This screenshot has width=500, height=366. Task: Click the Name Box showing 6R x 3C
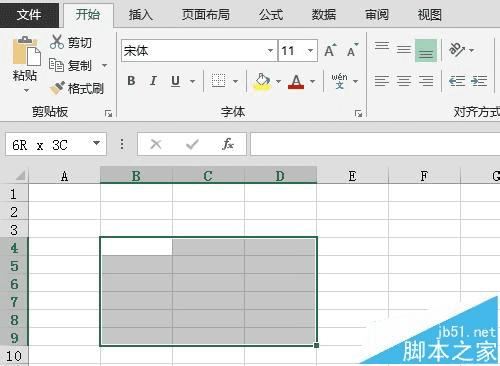coord(56,144)
